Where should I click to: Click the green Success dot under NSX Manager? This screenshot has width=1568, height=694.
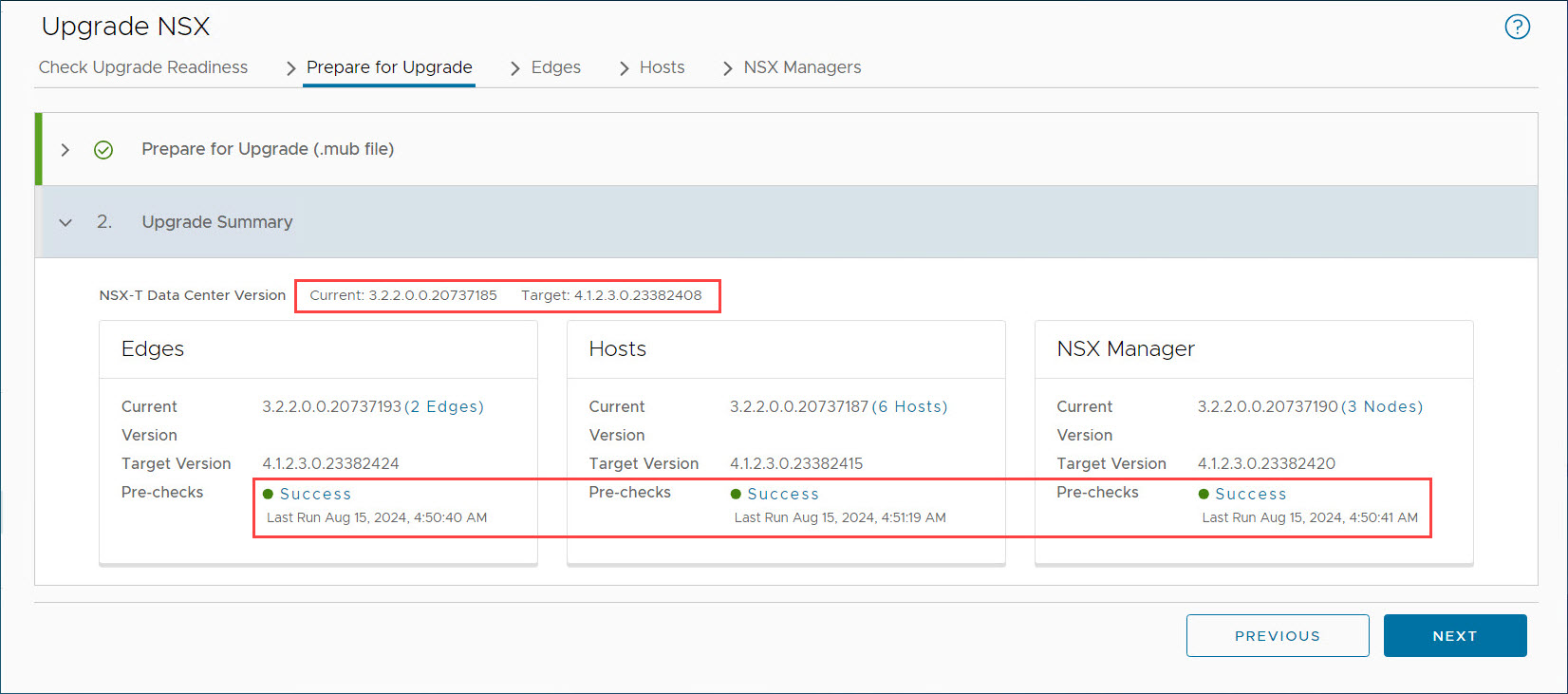[1204, 494]
